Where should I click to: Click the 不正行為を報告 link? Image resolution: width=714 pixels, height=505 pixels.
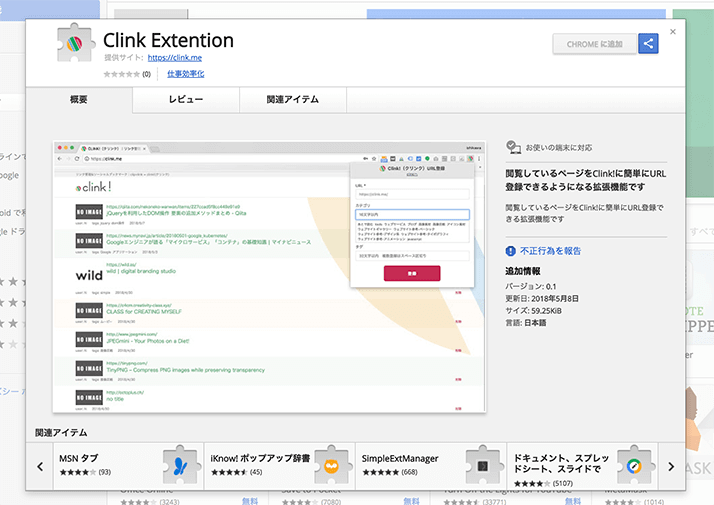coord(551,251)
